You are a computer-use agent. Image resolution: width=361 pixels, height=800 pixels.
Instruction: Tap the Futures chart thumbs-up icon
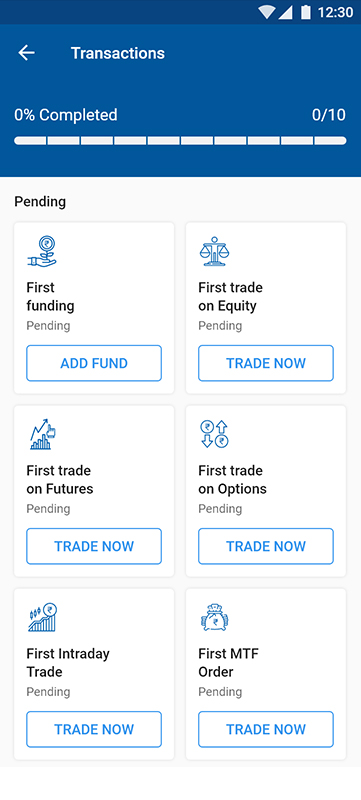(x=42, y=434)
